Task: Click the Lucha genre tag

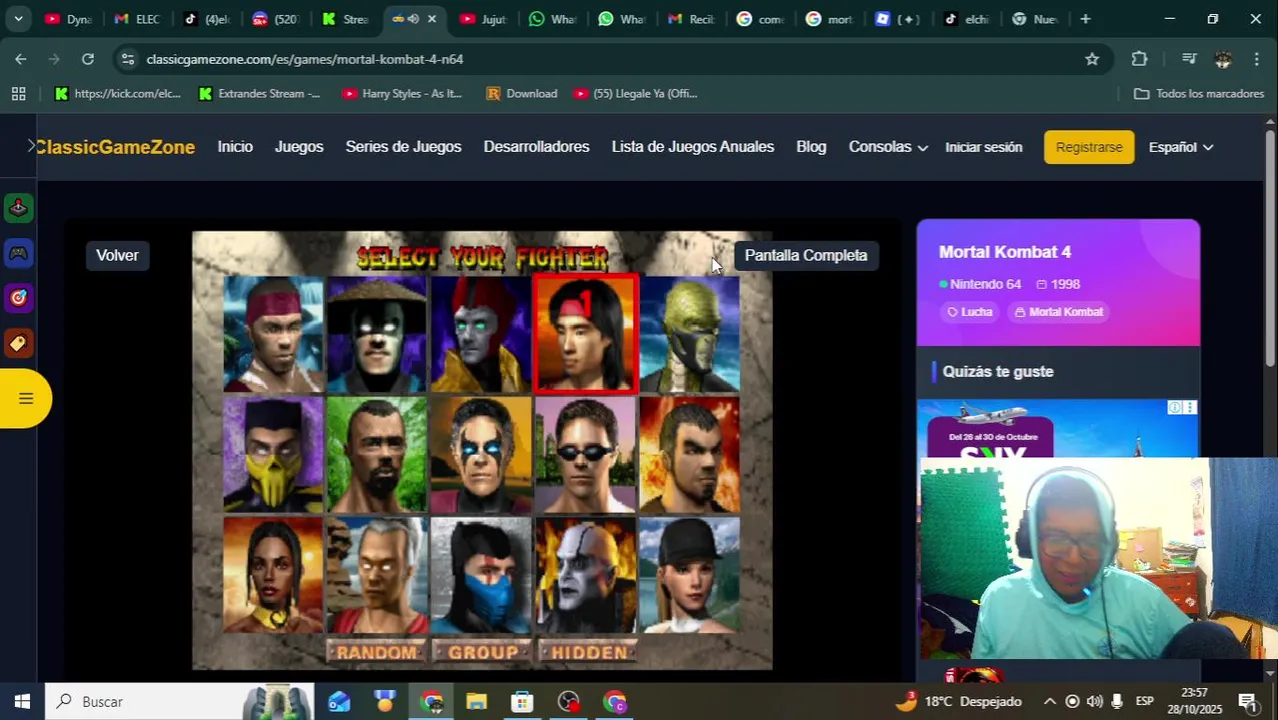Action: tap(970, 312)
